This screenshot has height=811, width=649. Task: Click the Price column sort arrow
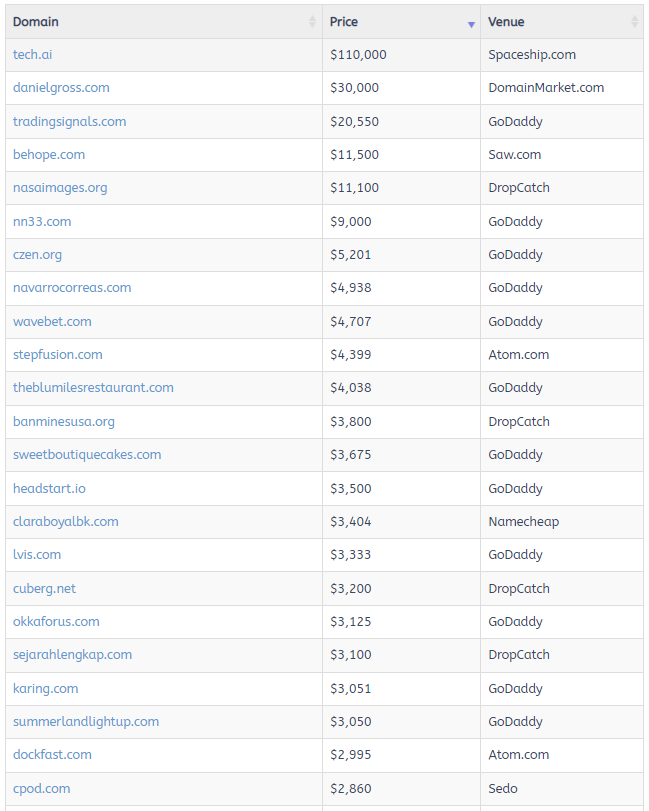tap(471, 23)
